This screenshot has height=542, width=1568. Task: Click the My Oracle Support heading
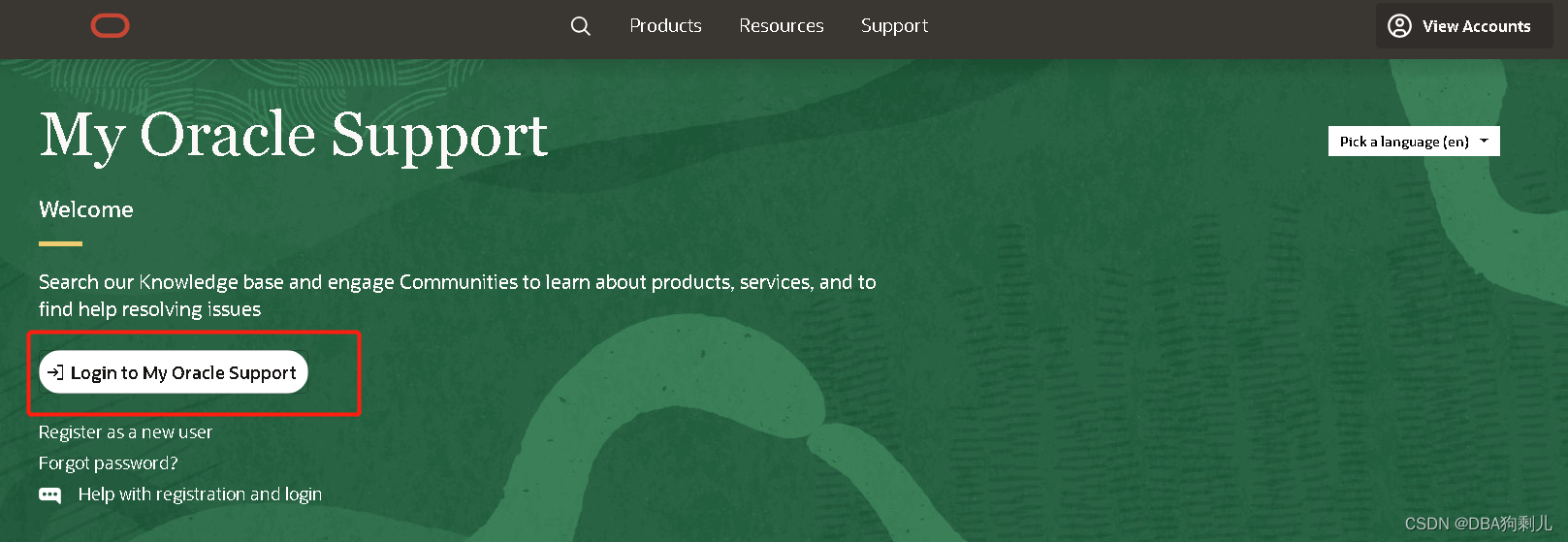point(294,136)
